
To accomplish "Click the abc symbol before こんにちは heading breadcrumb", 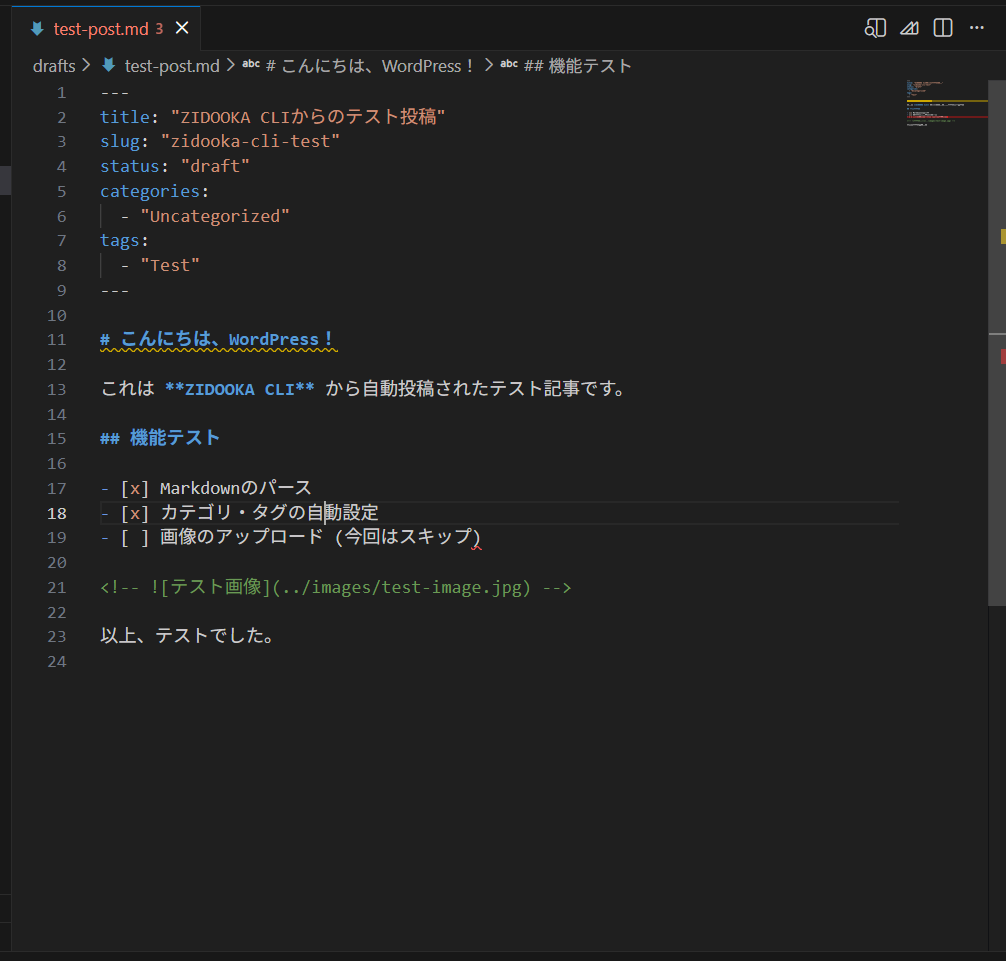I will pos(250,65).
